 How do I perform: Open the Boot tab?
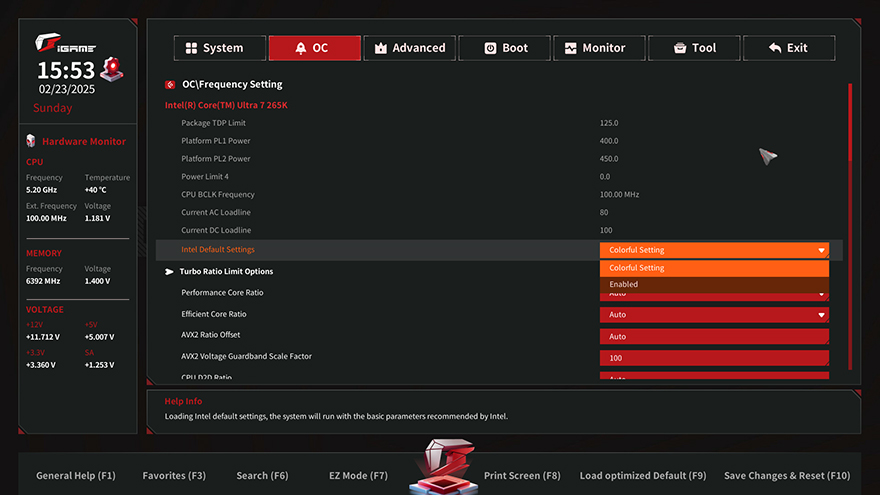pos(504,48)
